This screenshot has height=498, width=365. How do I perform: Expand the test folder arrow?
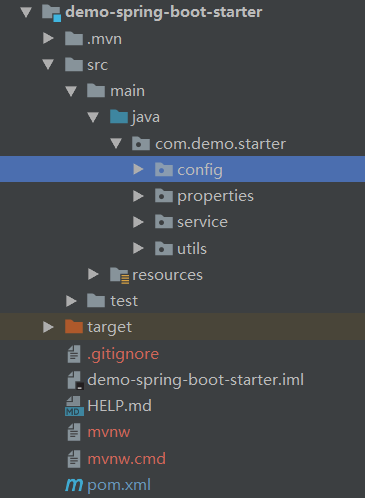pyautogui.click(x=71, y=301)
